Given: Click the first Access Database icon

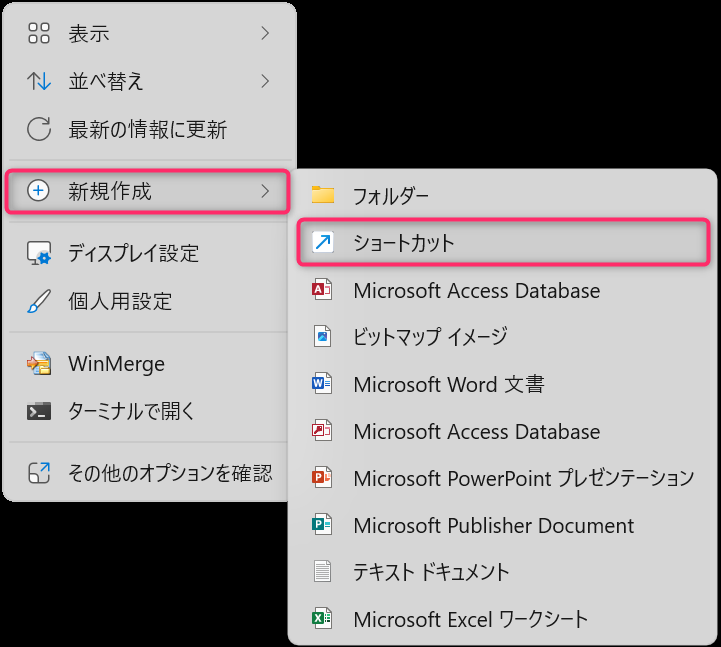Looking at the screenshot, I should [x=322, y=289].
